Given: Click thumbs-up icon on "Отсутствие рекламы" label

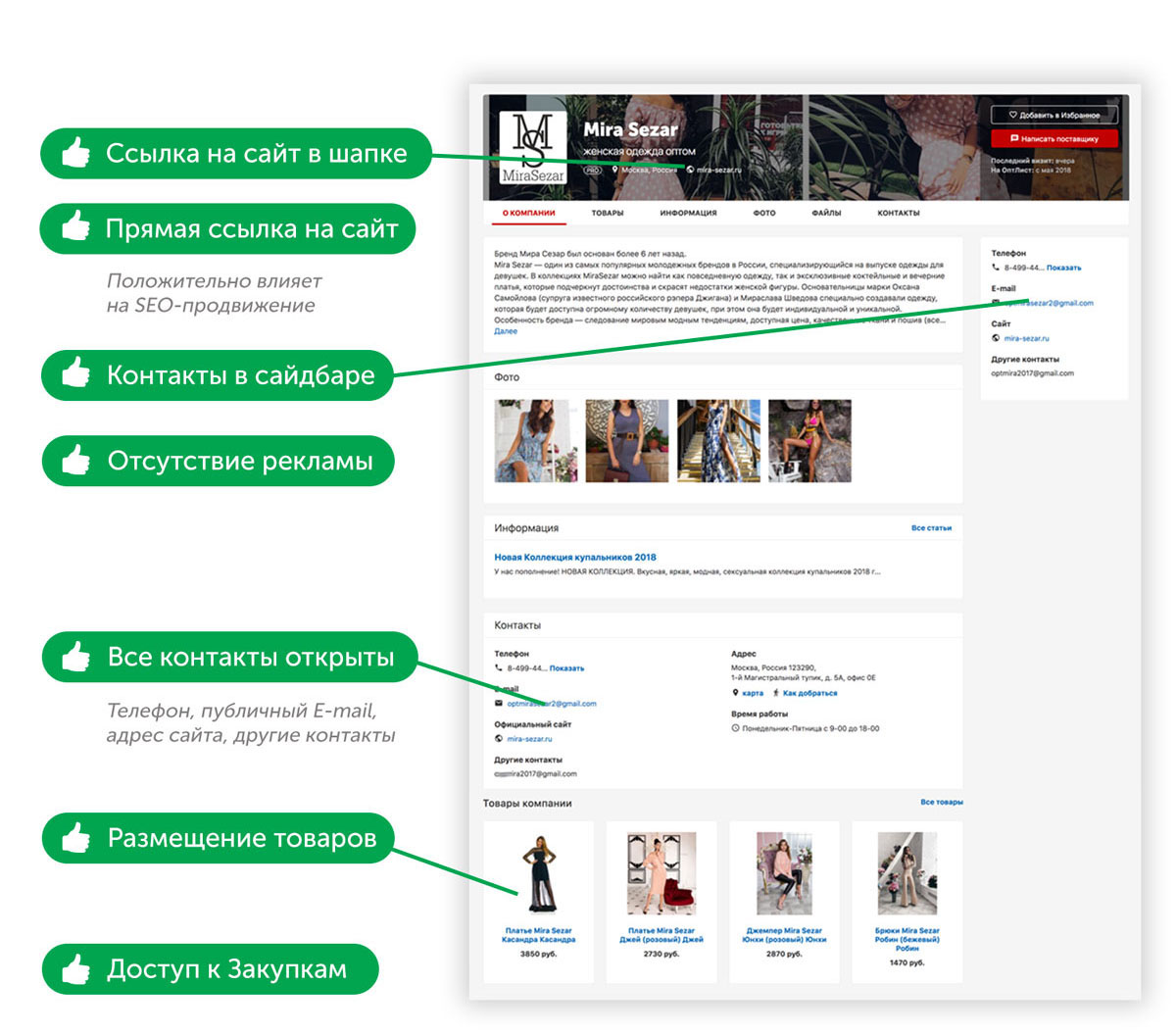Looking at the screenshot, I should pyautogui.click(x=76, y=461).
